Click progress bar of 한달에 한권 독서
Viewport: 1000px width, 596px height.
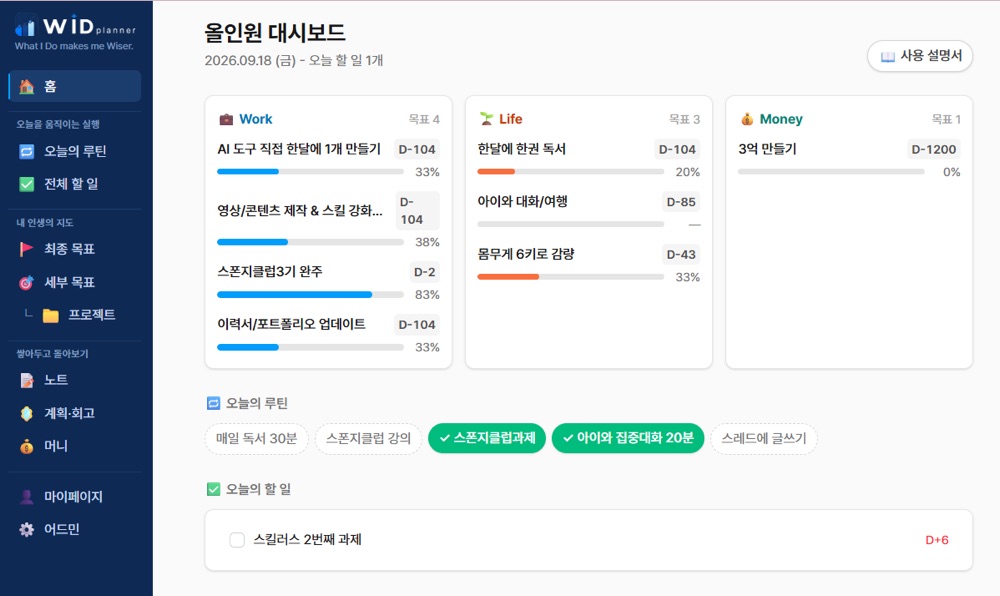pos(570,171)
